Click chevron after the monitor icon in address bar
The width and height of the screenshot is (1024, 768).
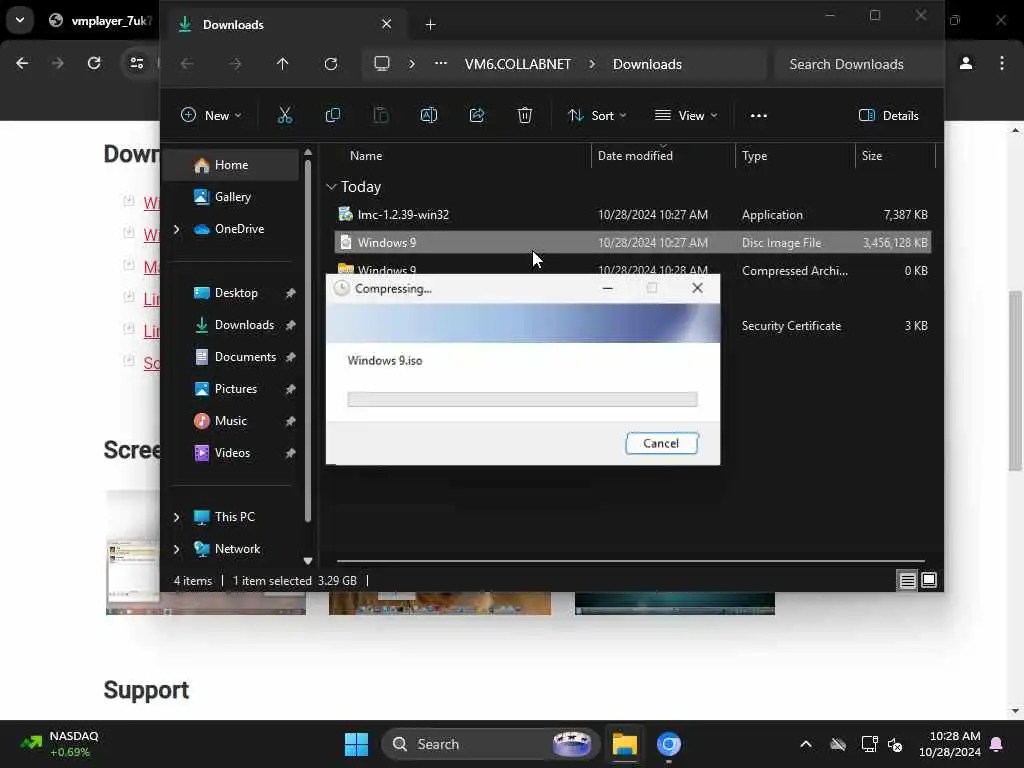point(411,64)
